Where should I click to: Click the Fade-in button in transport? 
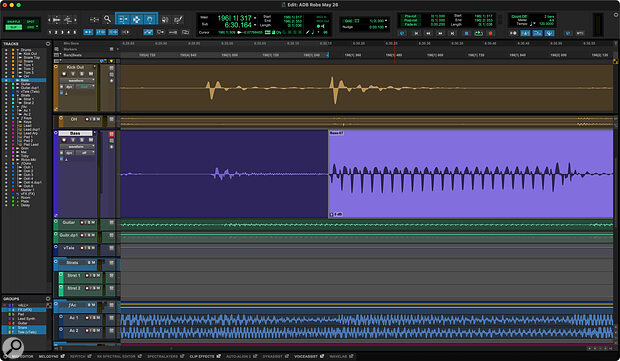(x=410, y=25)
